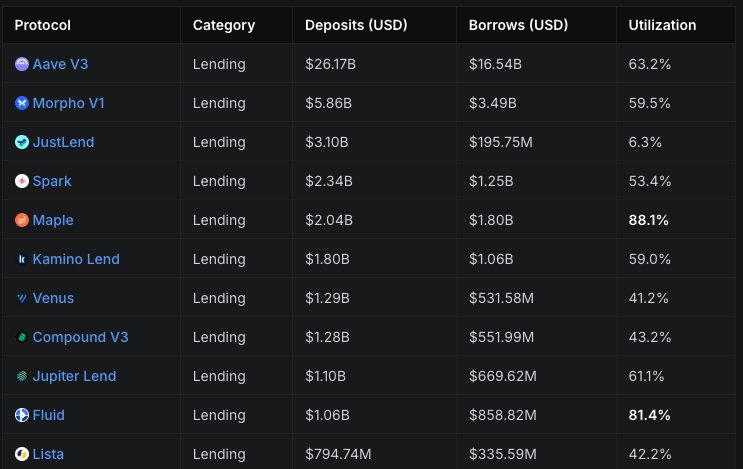Click the Venus protocol icon
This screenshot has width=743, height=469.
pyautogui.click(x=22, y=298)
